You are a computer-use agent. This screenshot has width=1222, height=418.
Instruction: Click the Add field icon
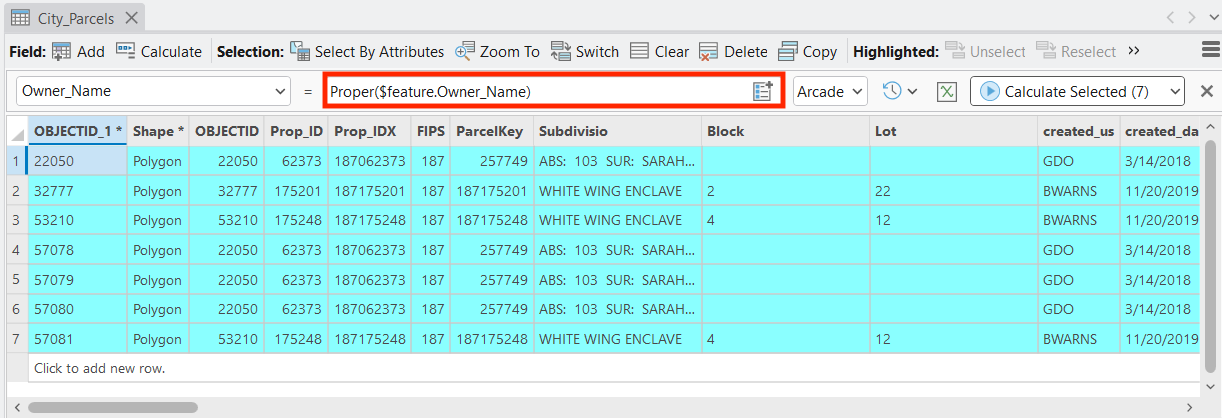pyautogui.click(x=62, y=51)
